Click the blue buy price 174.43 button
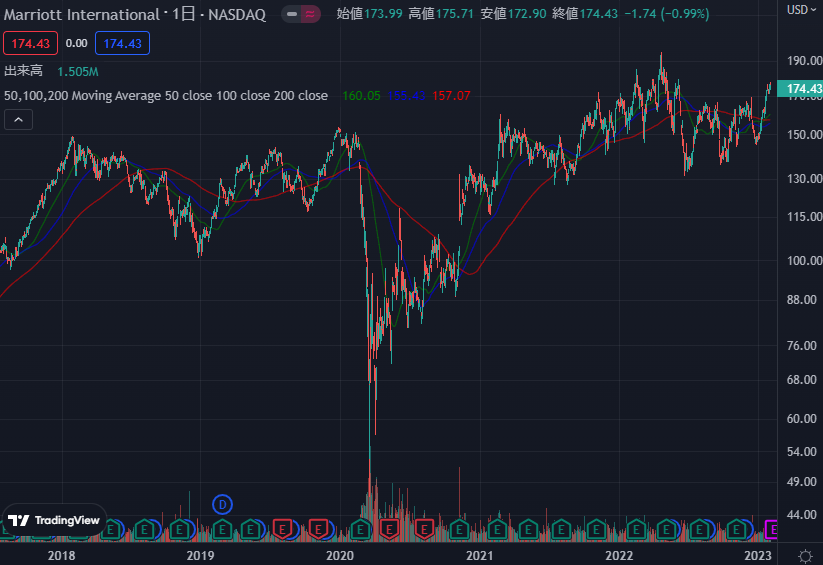Image resolution: width=823 pixels, height=565 pixels. click(x=122, y=44)
